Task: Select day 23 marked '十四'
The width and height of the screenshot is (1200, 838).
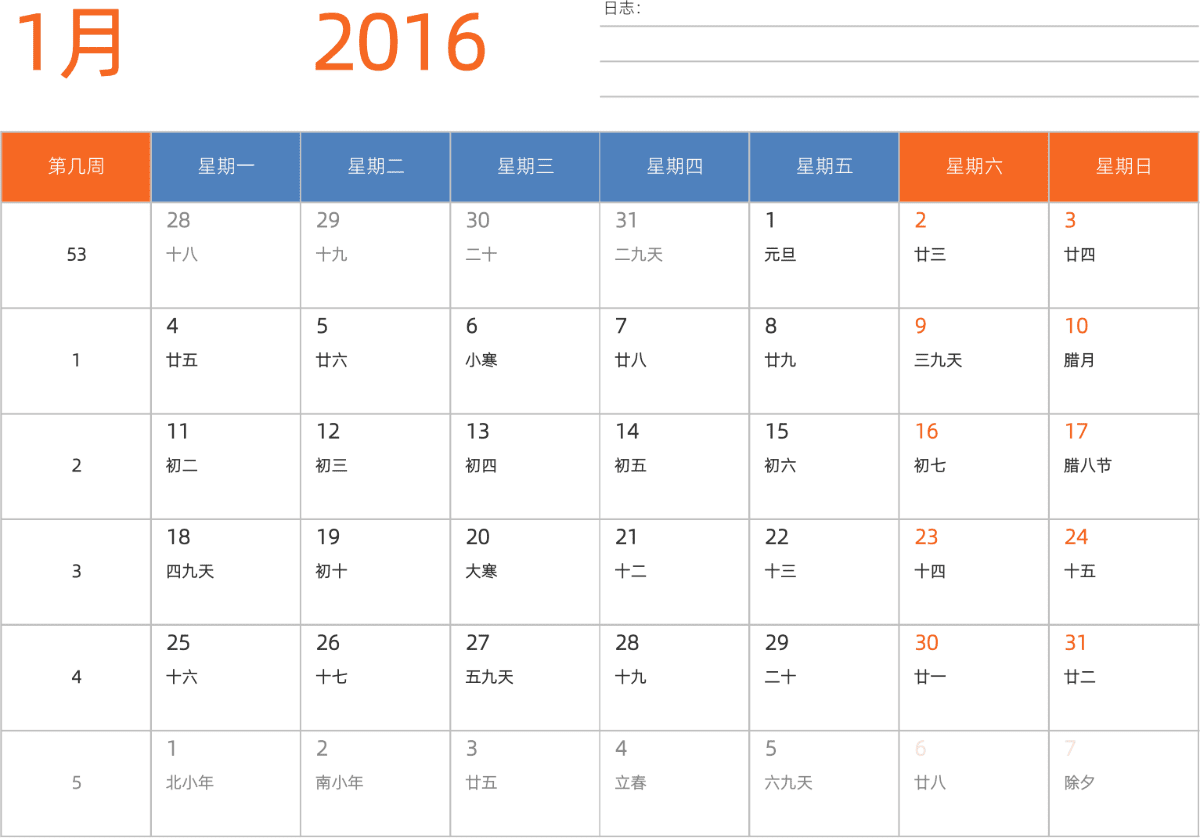Action: (x=974, y=572)
